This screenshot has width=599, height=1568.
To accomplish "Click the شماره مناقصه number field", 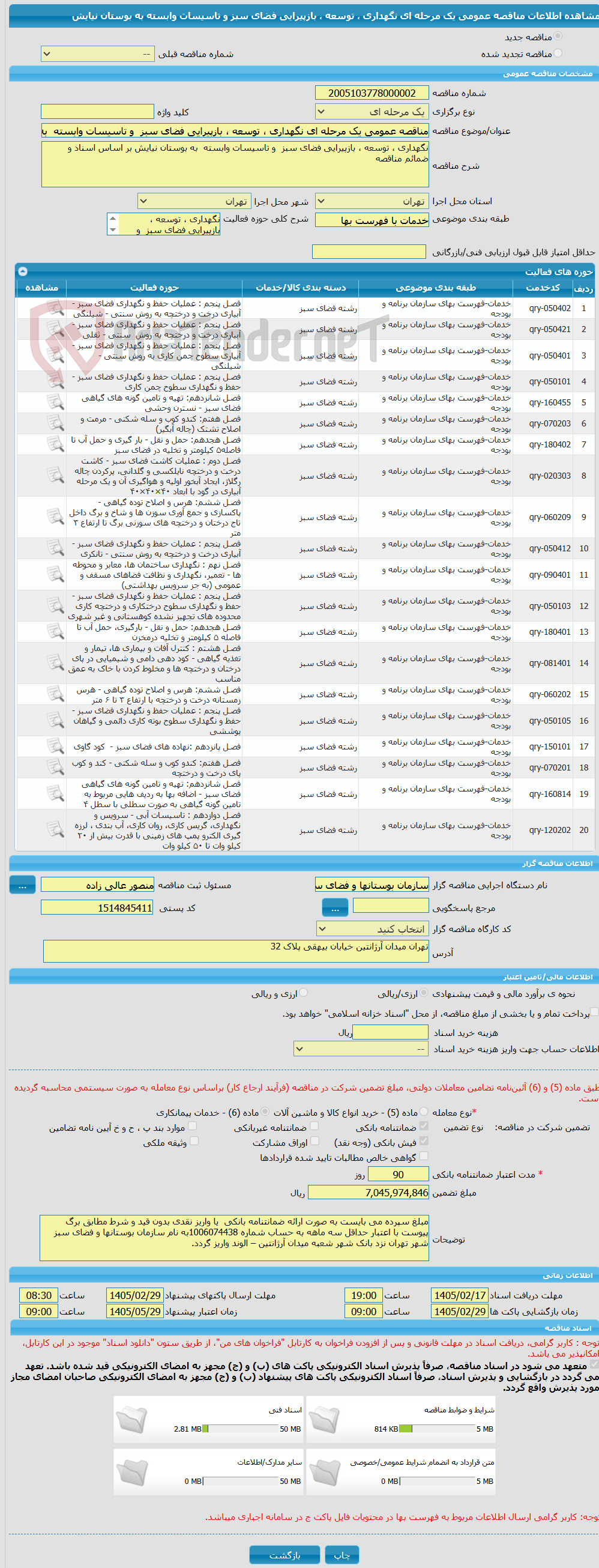I will tap(372, 92).
